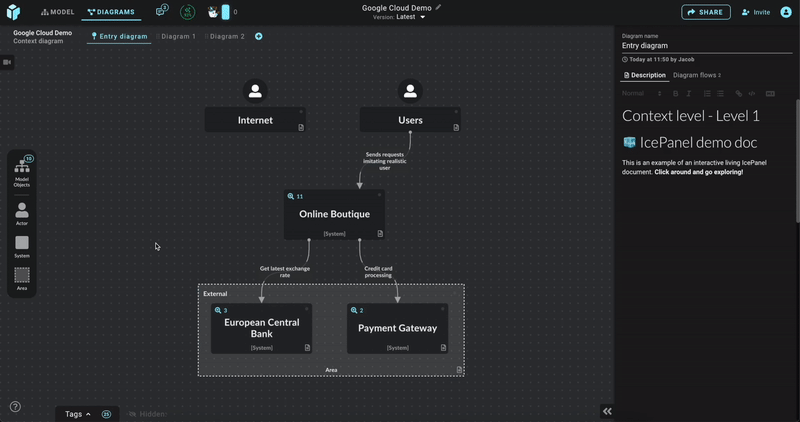Select the Description tab
Screen dimensions: 800x422
click(645, 75)
